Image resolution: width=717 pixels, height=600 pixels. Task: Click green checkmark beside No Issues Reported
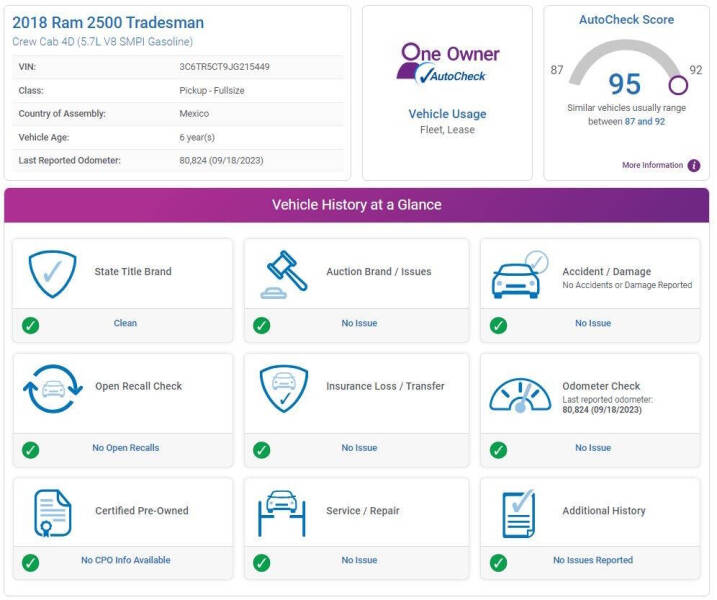498,562
